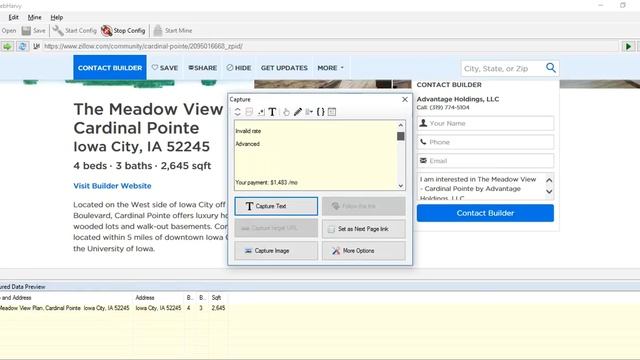Click the Capture Image button
Screen dimensions: 640x360
coord(276,251)
